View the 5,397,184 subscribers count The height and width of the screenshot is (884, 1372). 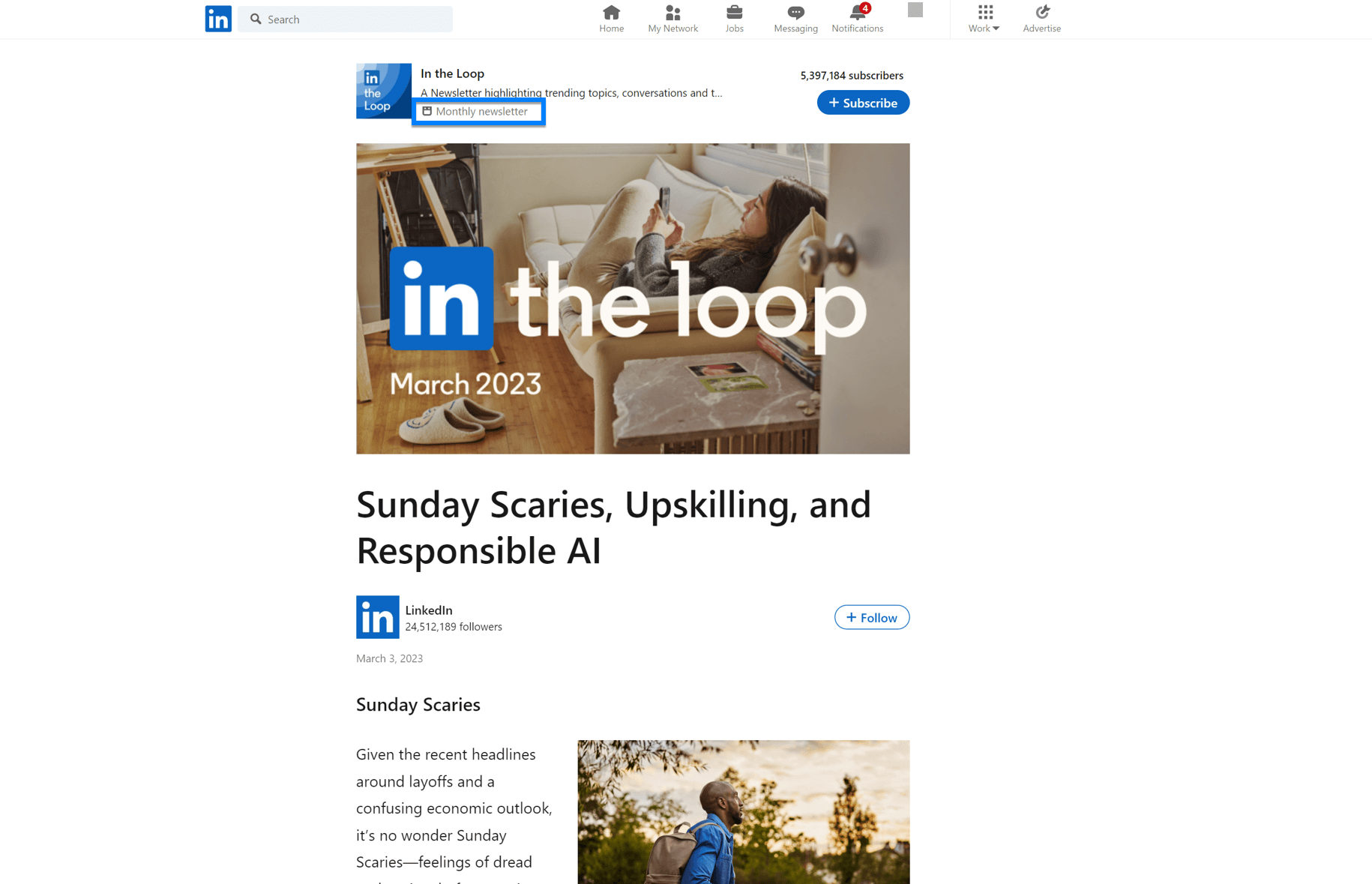(x=852, y=76)
